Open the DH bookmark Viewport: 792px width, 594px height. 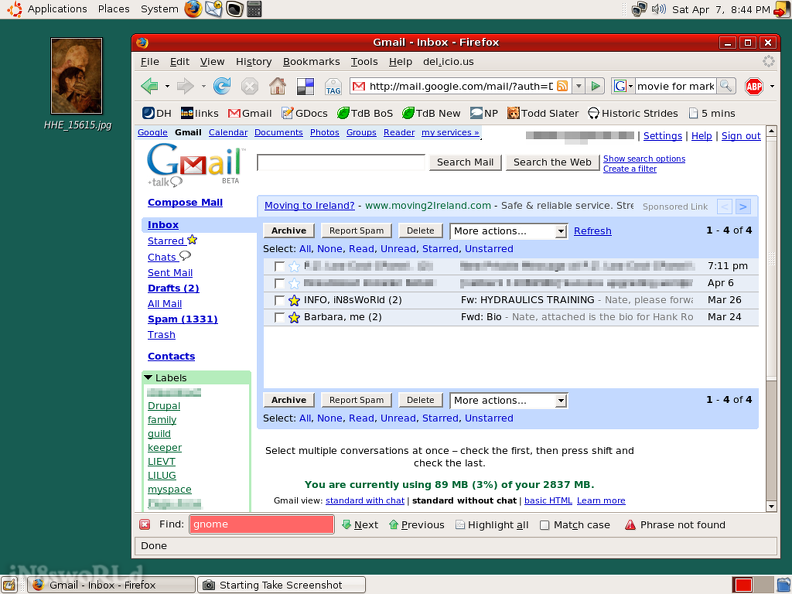click(157, 113)
